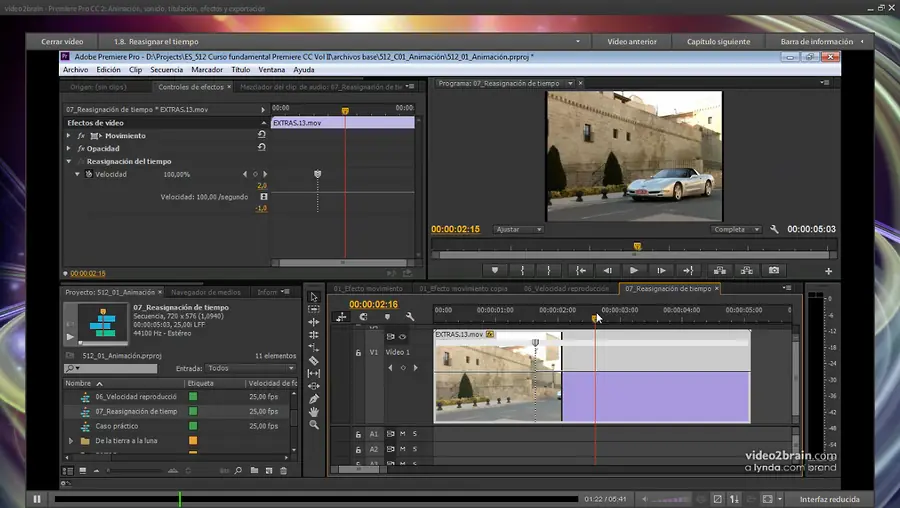Click Mark Out button in Program monitor
Viewport: 900px width, 508px height.
(x=549, y=270)
